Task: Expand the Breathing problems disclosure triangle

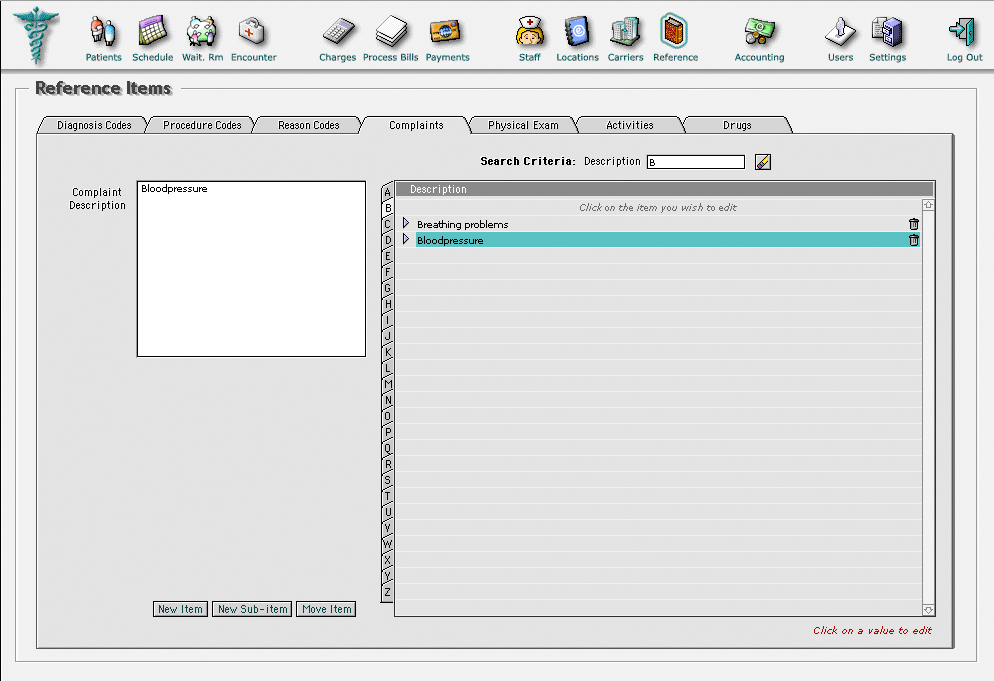Action: click(x=406, y=223)
